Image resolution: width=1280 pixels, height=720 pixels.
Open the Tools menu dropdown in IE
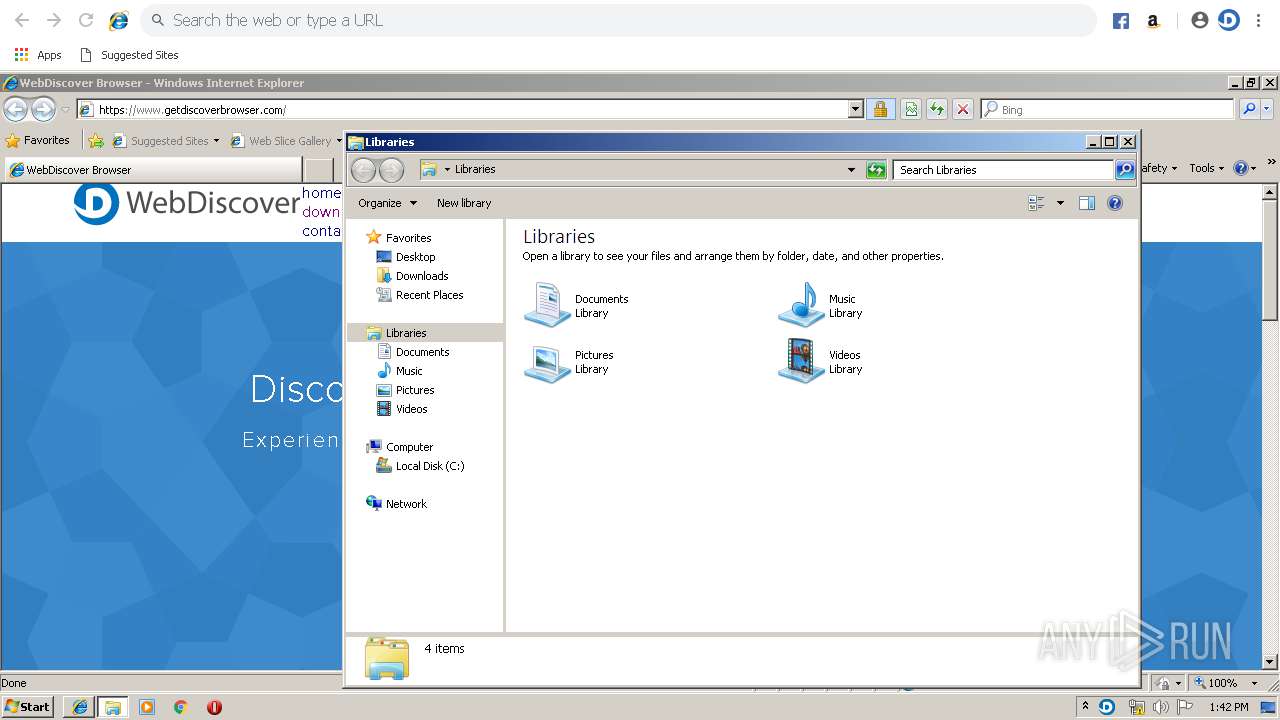pos(1207,168)
